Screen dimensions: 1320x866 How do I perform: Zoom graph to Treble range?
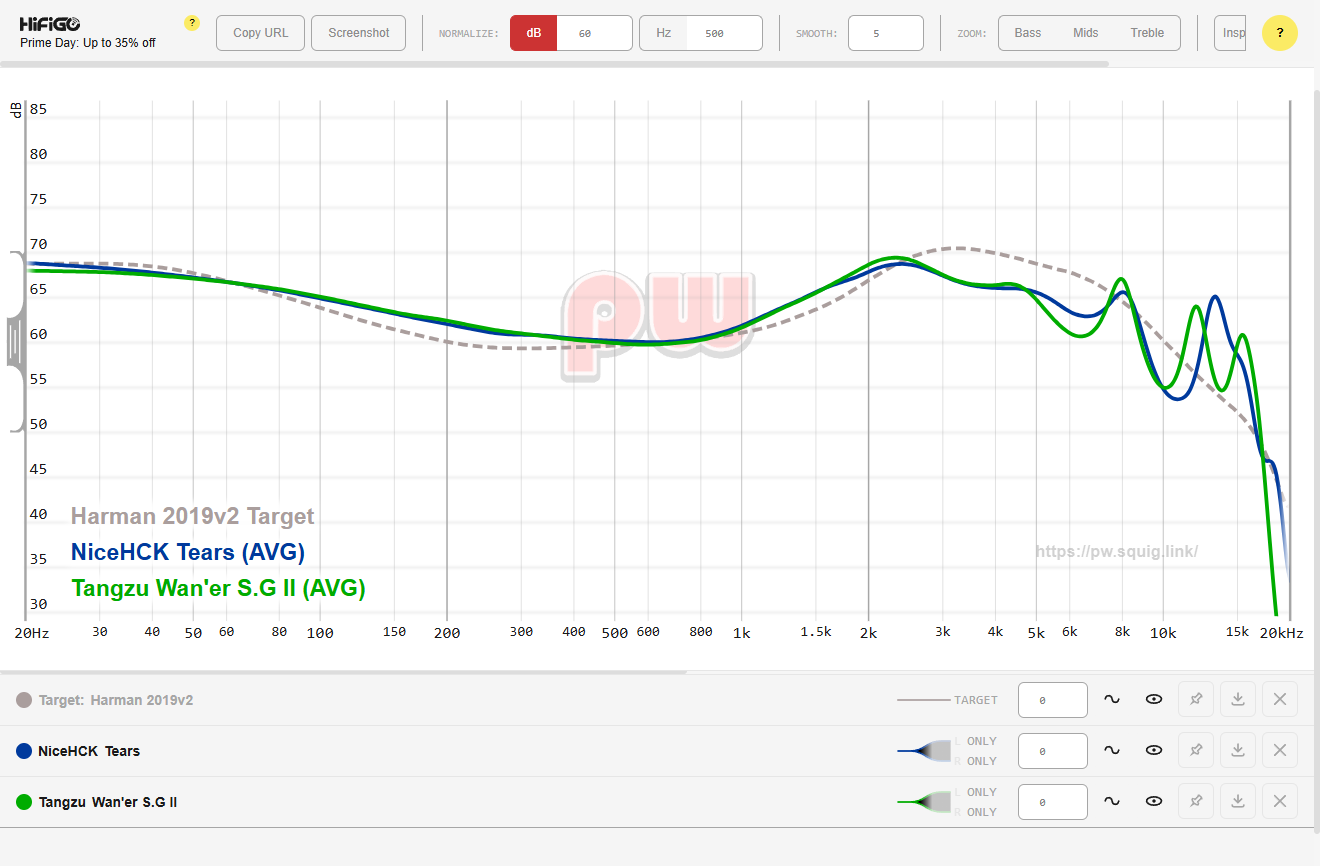(x=1147, y=33)
